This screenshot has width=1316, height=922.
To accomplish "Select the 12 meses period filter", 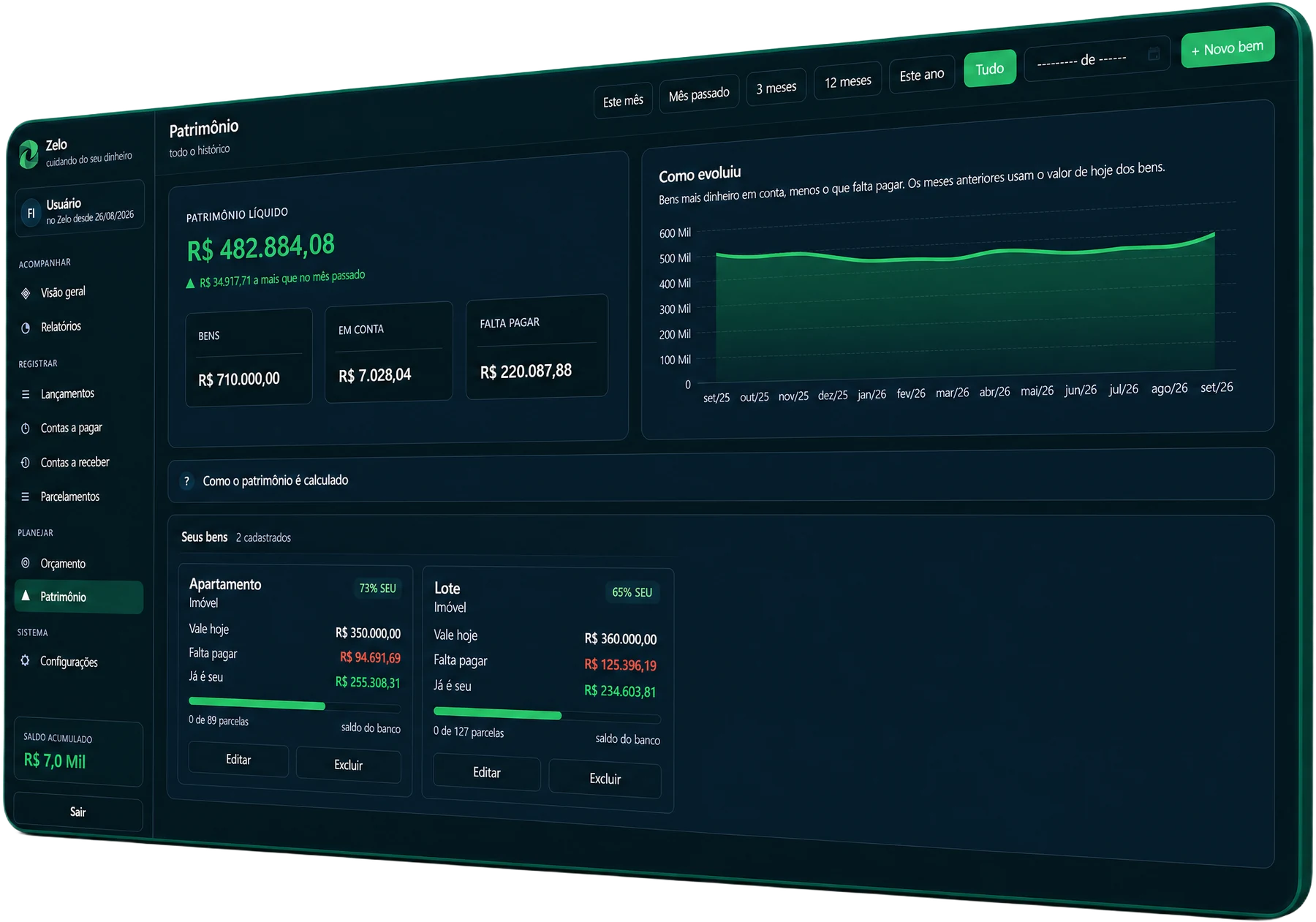I will (x=848, y=81).
